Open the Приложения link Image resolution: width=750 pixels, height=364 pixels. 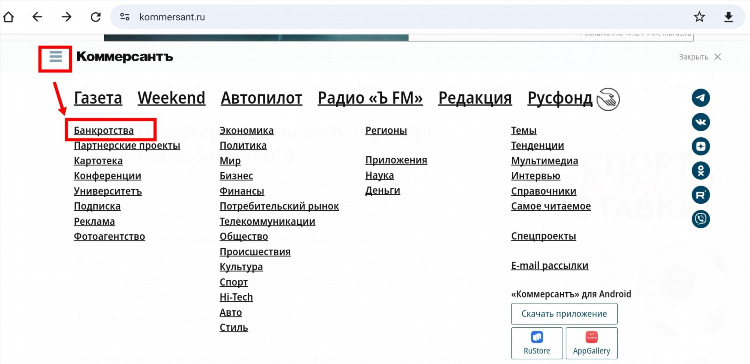[397, 160]
